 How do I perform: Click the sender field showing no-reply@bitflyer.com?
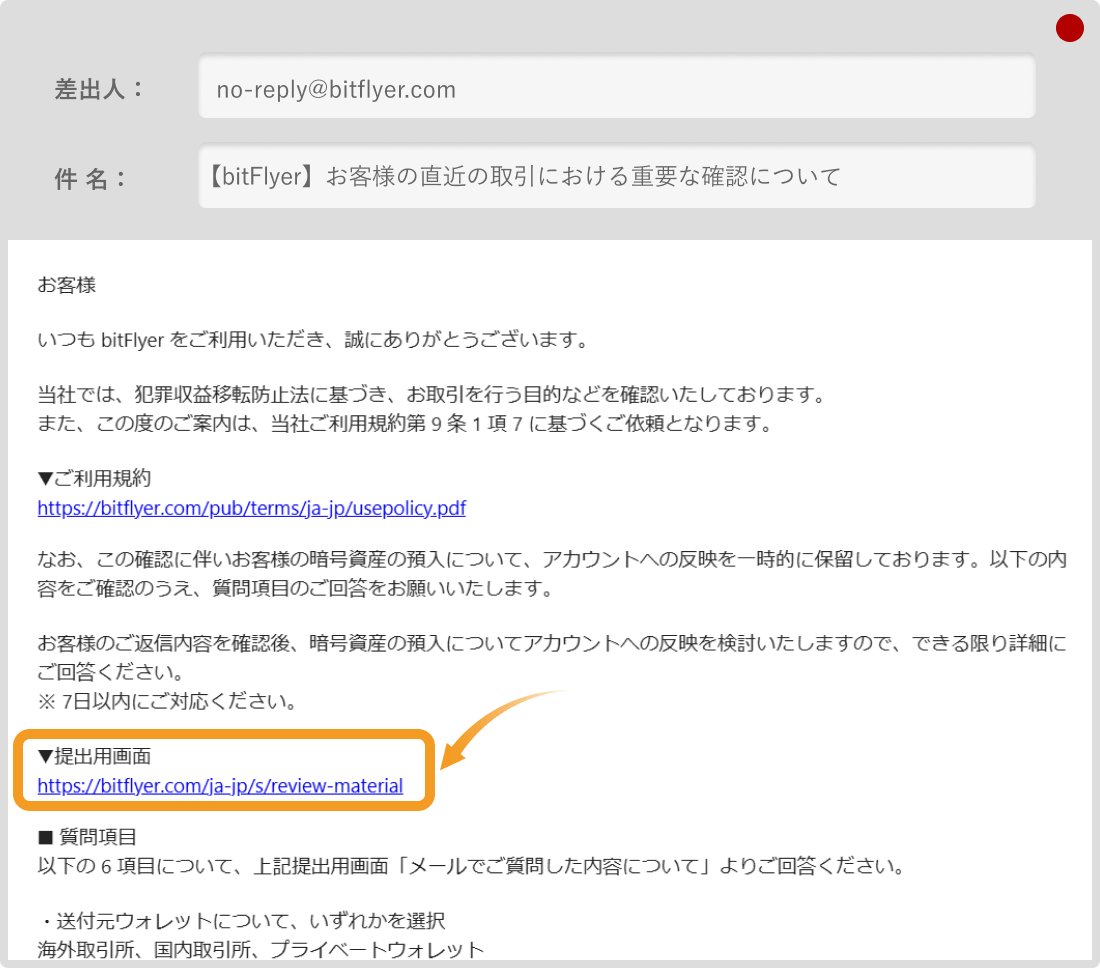(616, 89)
